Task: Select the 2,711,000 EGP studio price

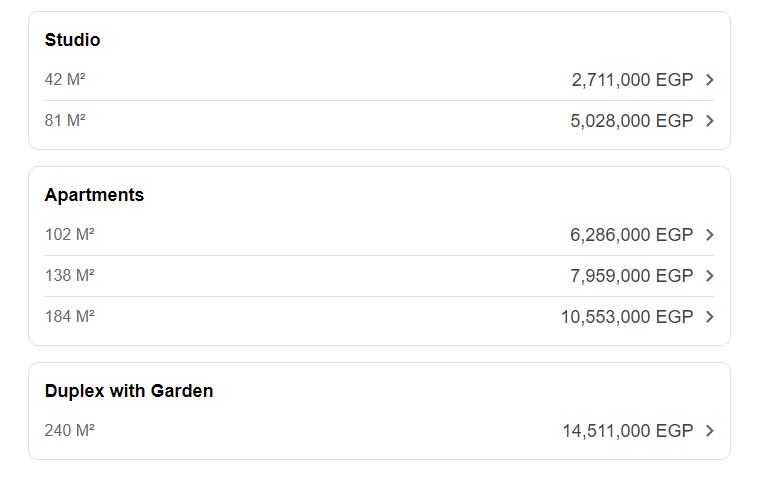Action: [632, 80]
